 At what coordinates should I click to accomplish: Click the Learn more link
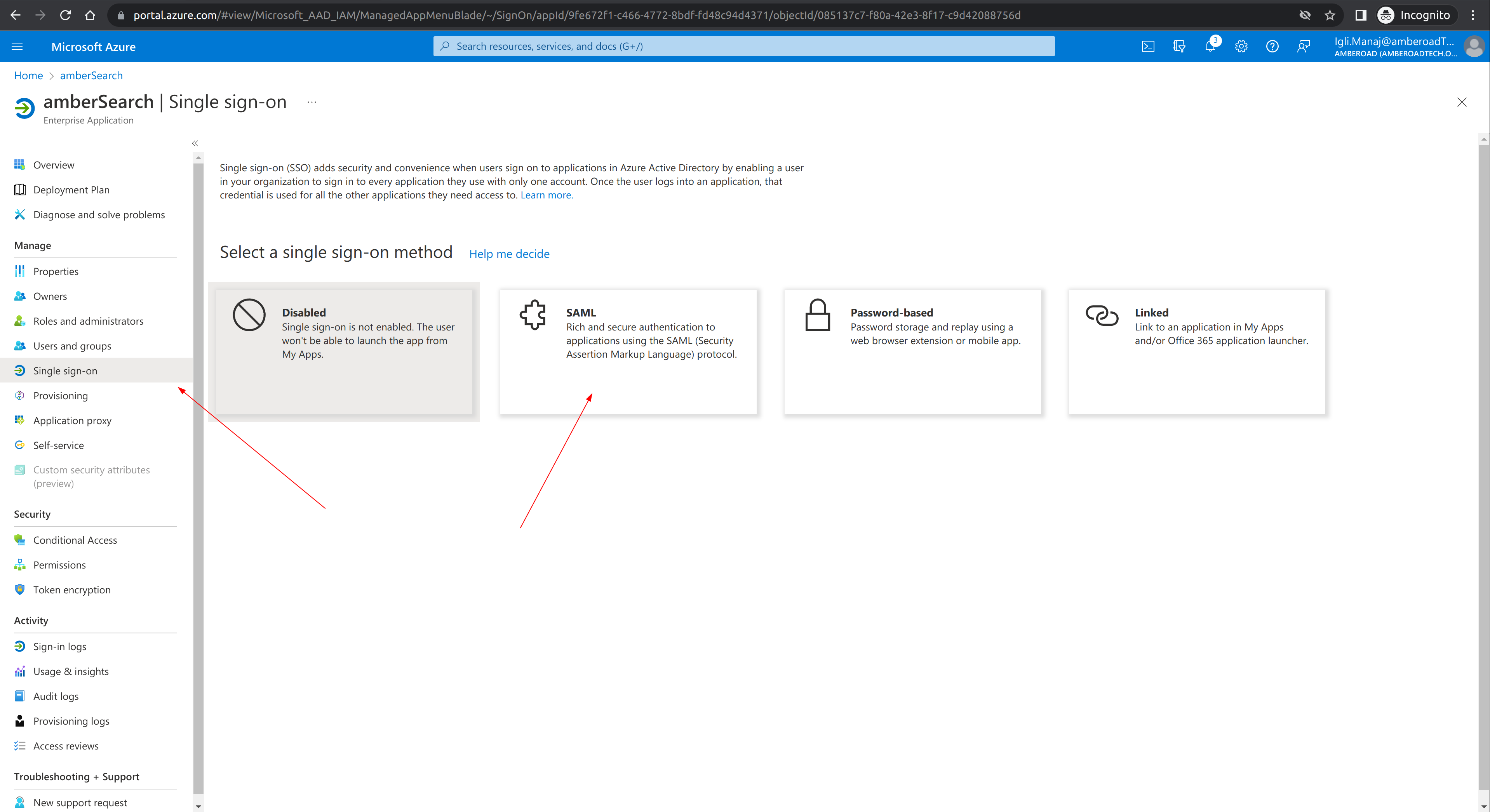point(546,195)
